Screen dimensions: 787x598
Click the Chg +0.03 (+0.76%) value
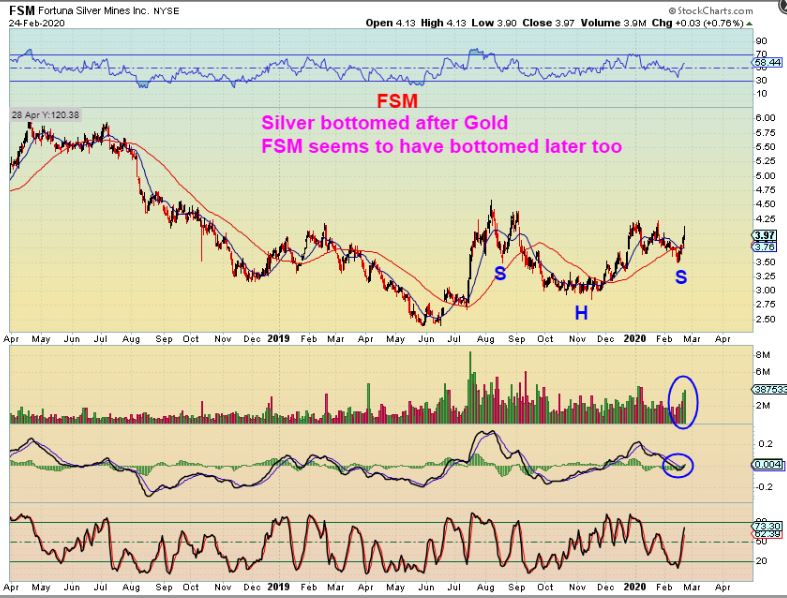pyautogui.click(x=698, y=23)
